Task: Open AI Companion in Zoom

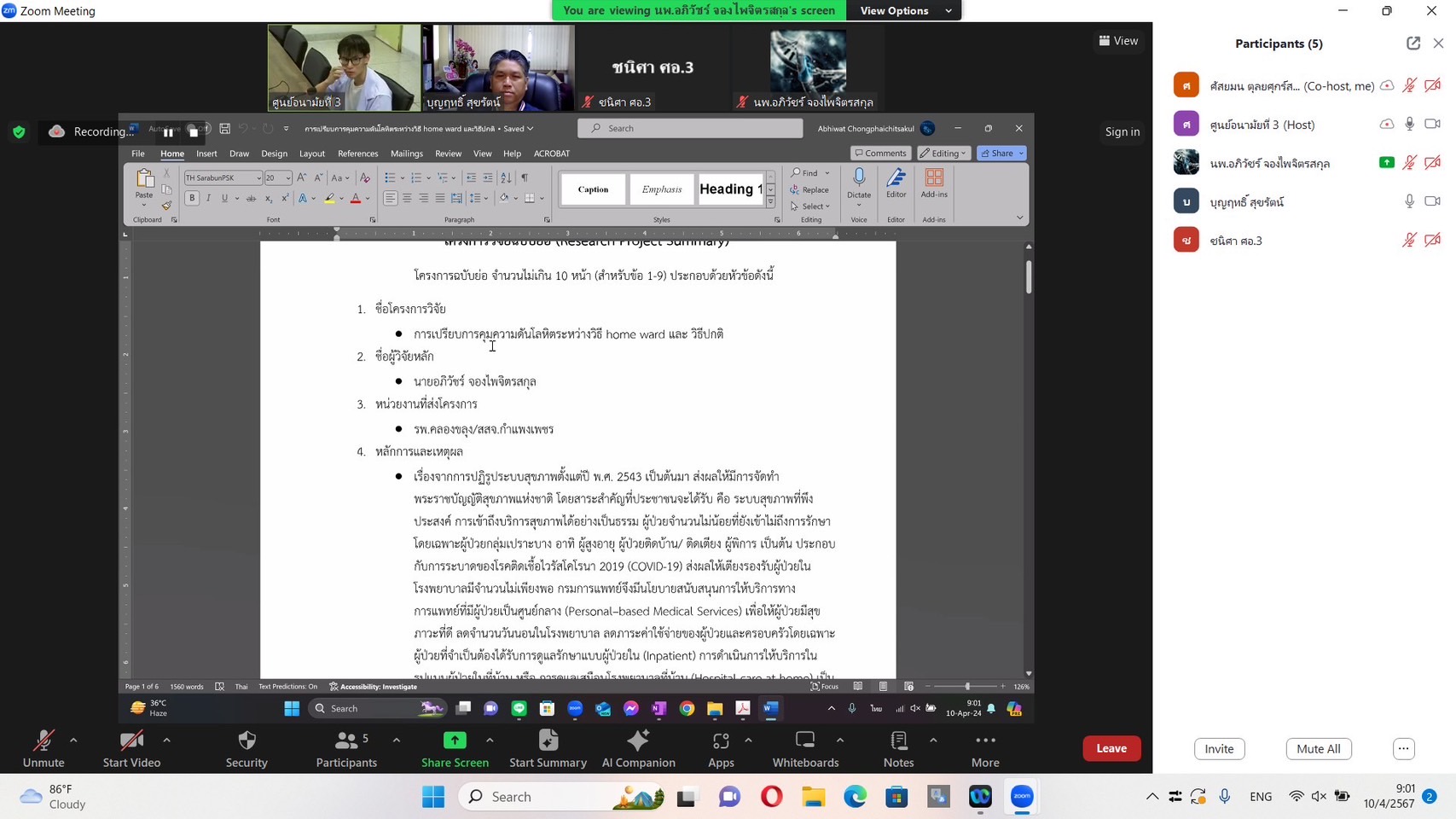Action: (638, 748)
